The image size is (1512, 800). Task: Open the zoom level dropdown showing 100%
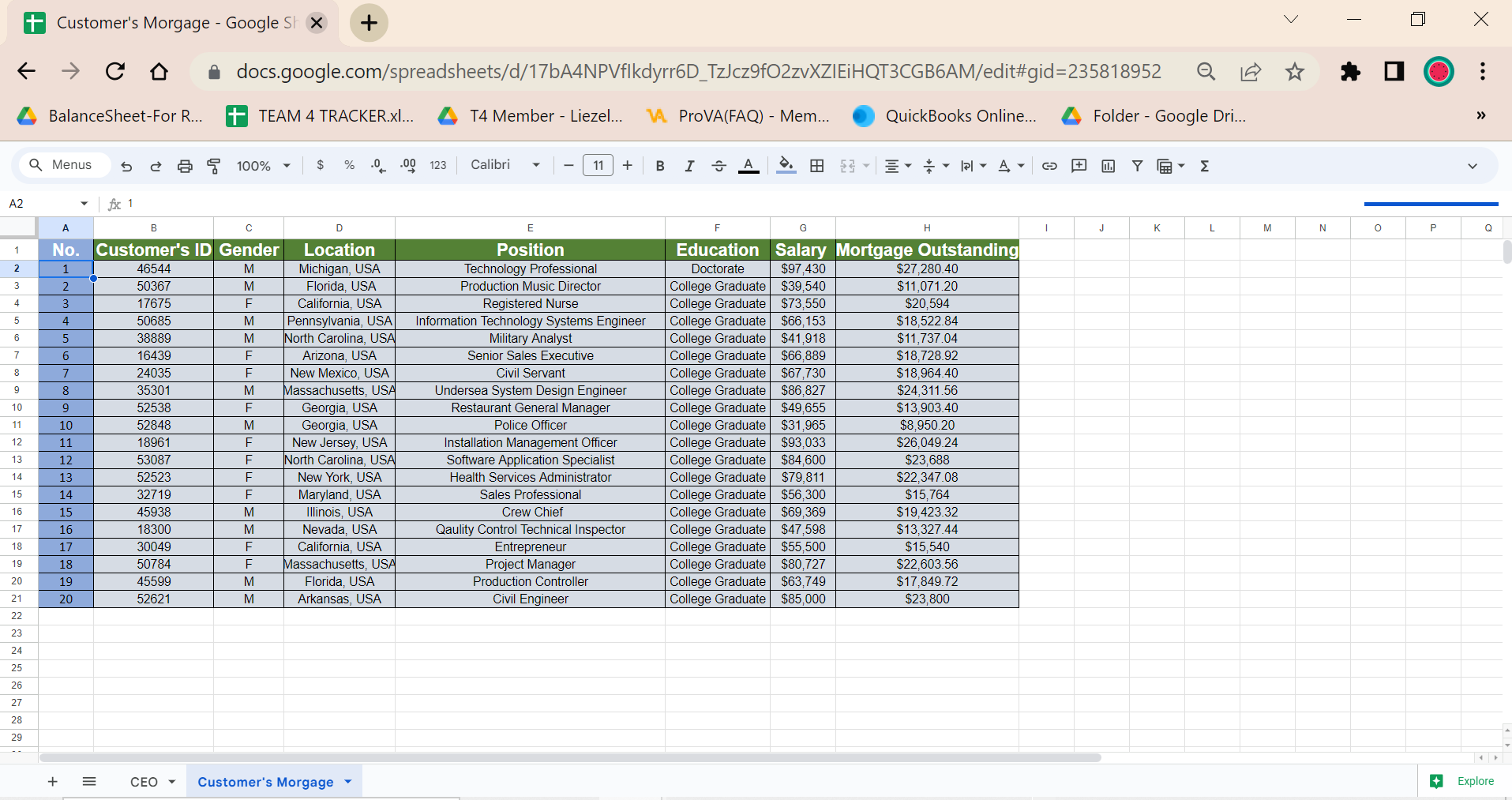[264, 166]
